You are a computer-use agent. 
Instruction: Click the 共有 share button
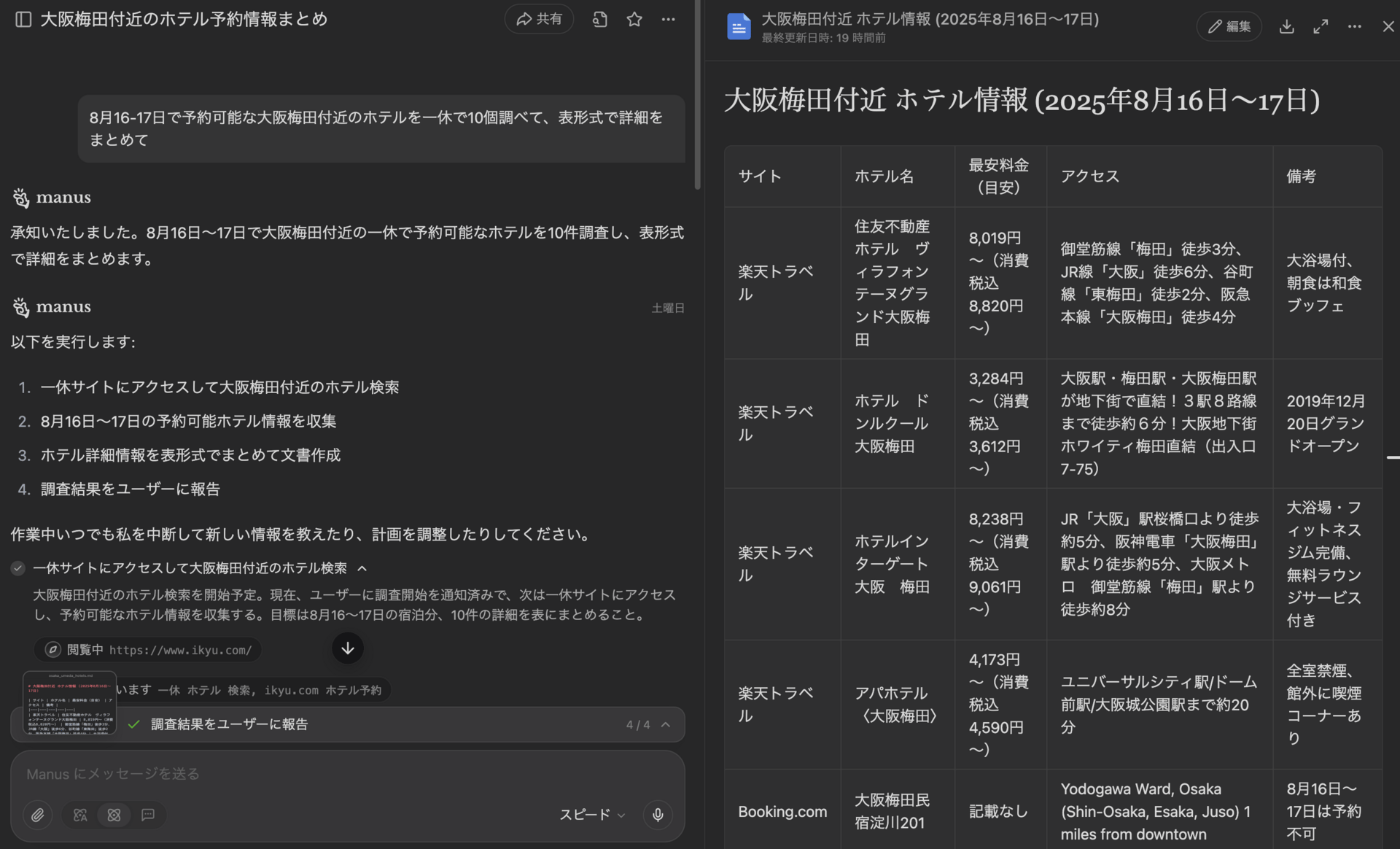pyautogui.click(x=539, y=19)
